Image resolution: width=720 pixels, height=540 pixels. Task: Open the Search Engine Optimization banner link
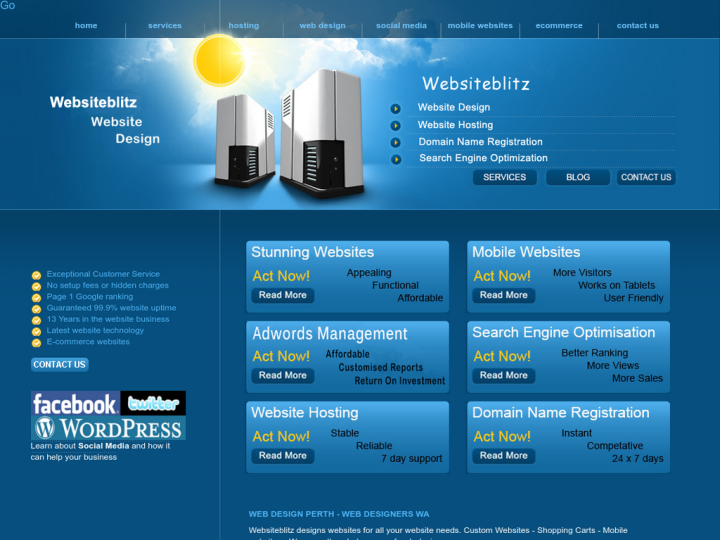tap(483, 158)
